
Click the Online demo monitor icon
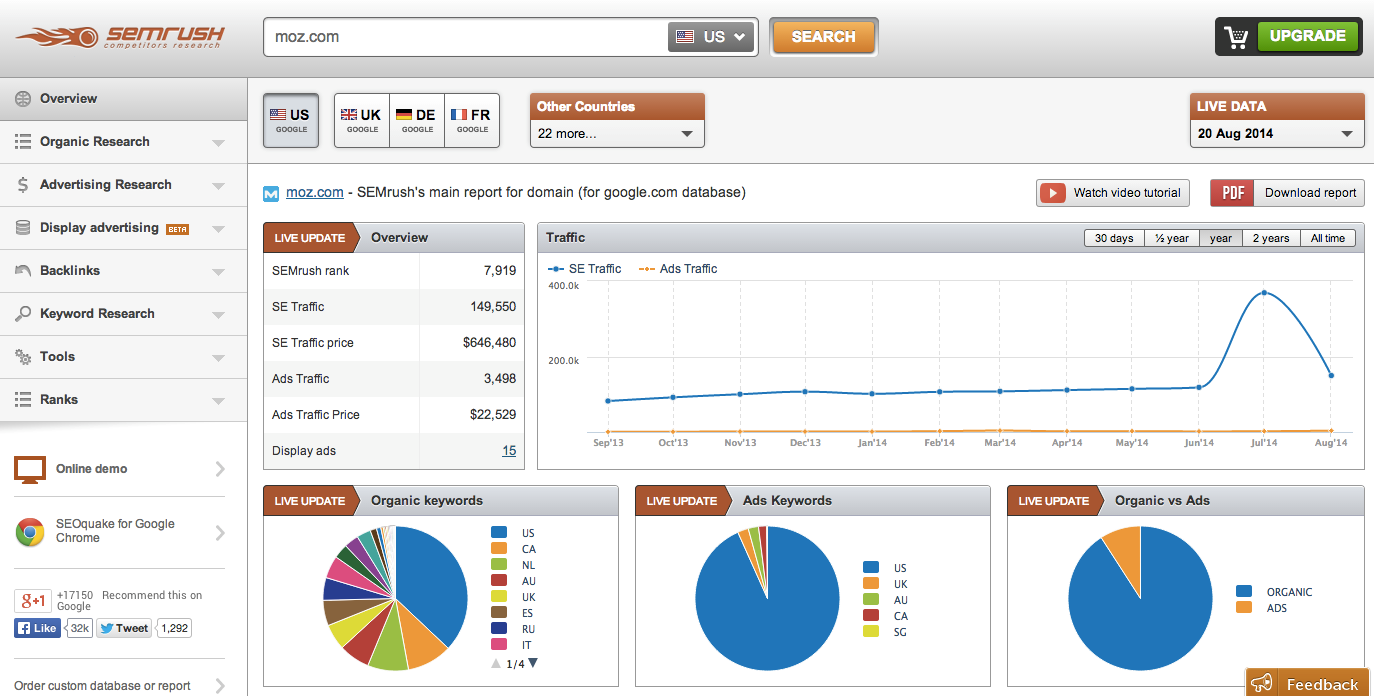pyautogui.click(x=30, y=469)
